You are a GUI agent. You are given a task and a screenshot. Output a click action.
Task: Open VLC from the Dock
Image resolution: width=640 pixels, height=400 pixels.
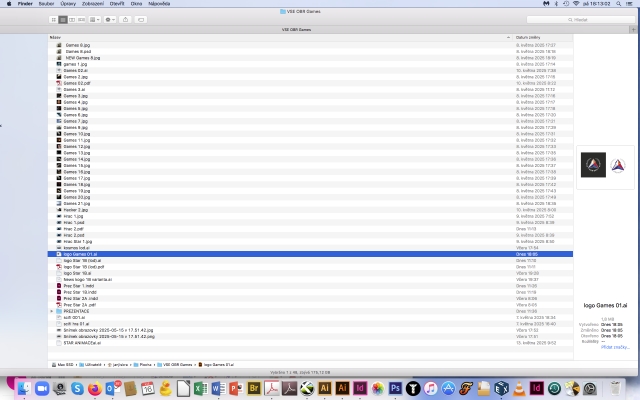pos(519,389)
